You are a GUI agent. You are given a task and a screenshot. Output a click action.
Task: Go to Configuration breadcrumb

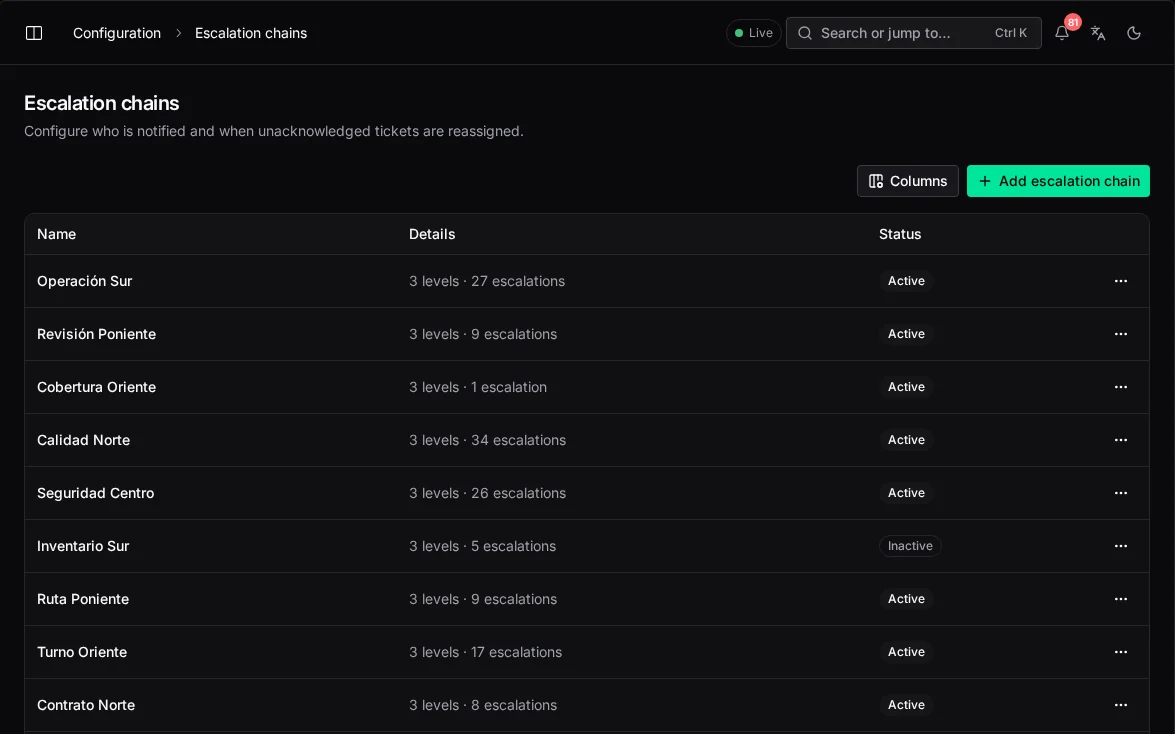click(117, 33)
